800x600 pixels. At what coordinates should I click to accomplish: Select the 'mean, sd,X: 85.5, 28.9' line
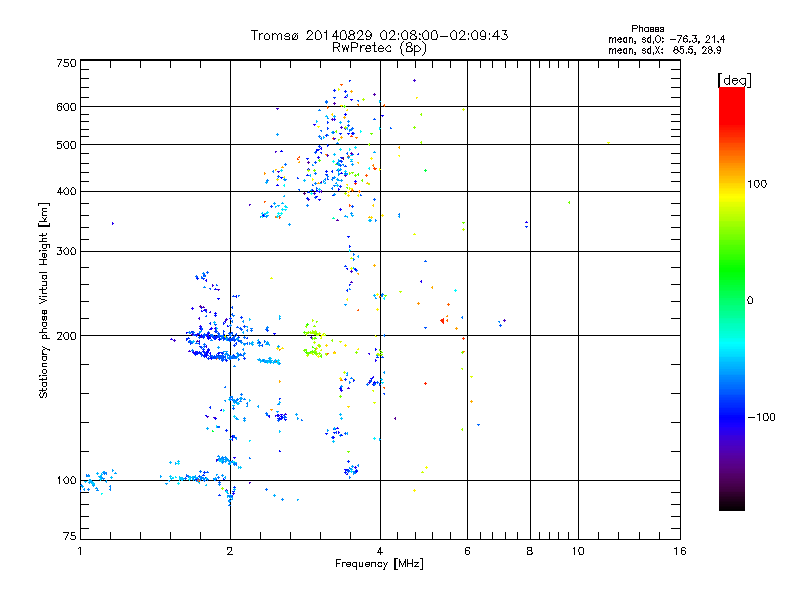tap(664, 50)
